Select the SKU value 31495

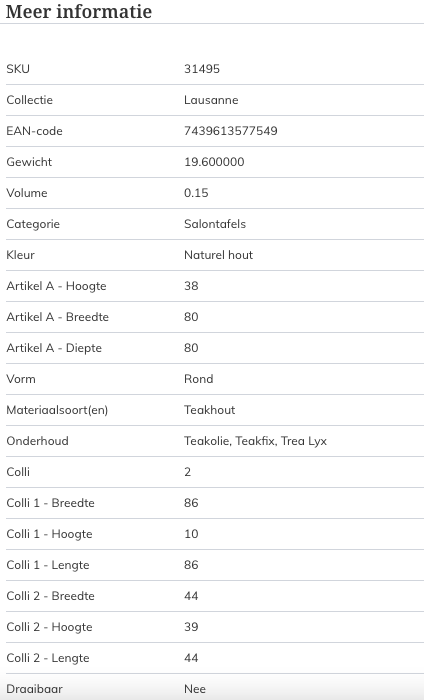202,69
